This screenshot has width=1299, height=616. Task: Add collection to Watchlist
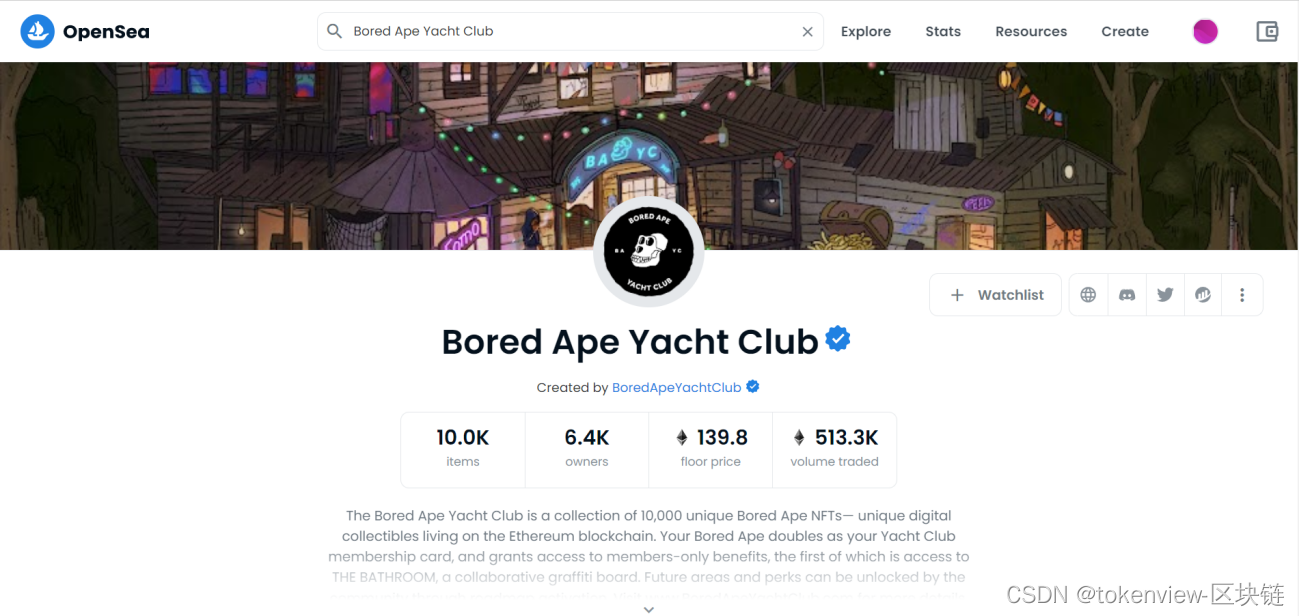tap(995, 295)
